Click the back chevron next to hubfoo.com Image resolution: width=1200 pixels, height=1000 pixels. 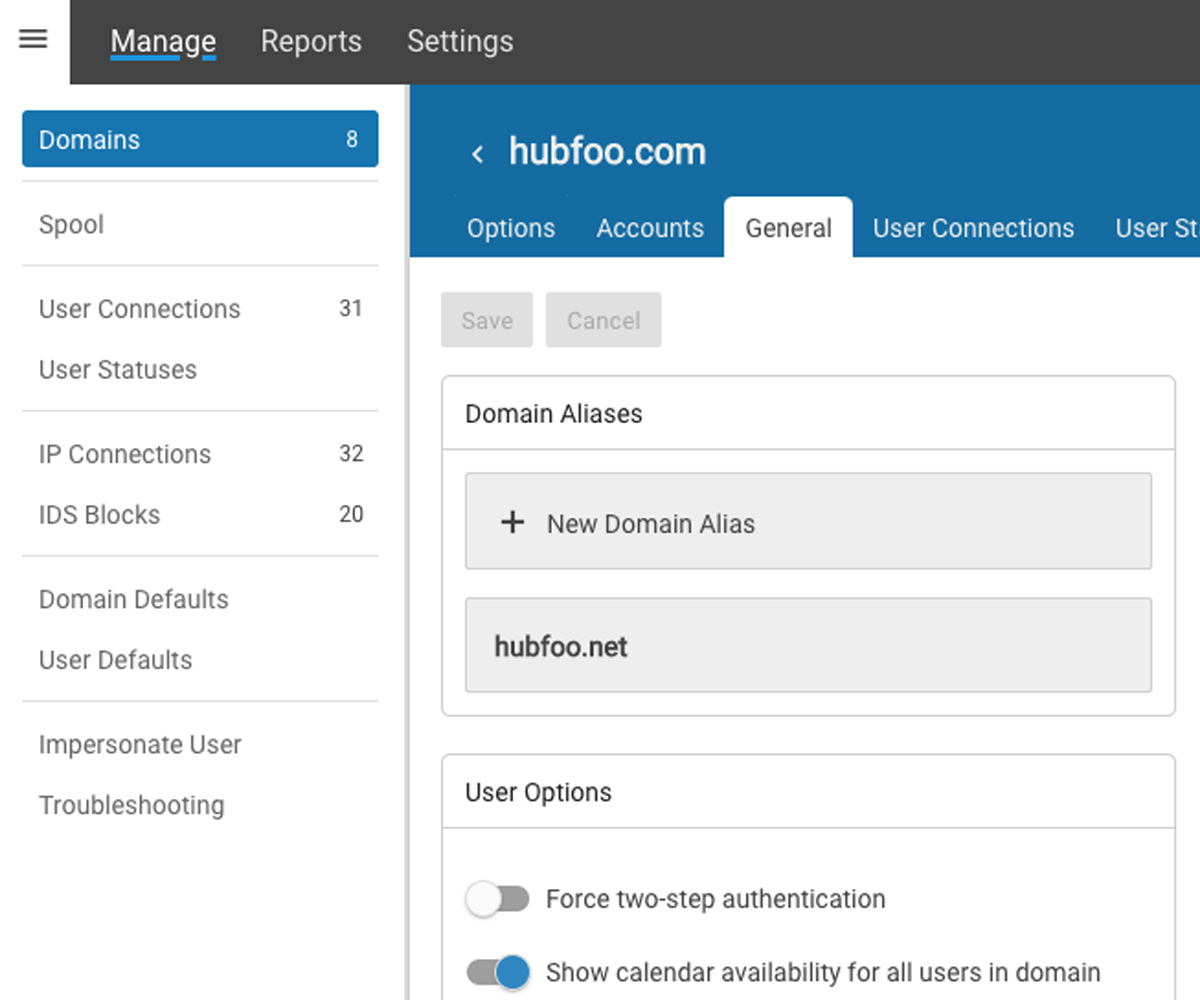[477, 153]
